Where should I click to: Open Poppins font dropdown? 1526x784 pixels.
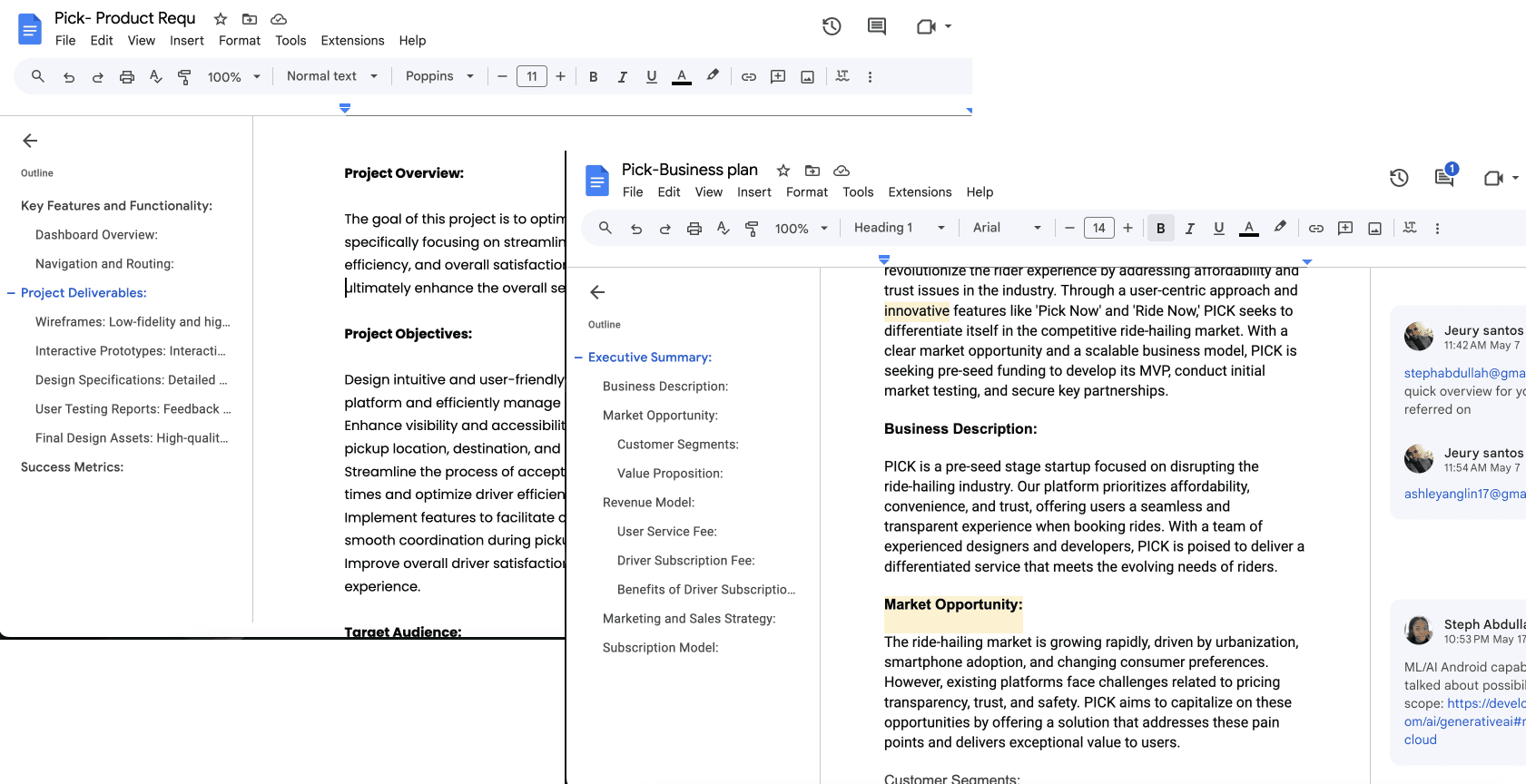pos(439,76)
